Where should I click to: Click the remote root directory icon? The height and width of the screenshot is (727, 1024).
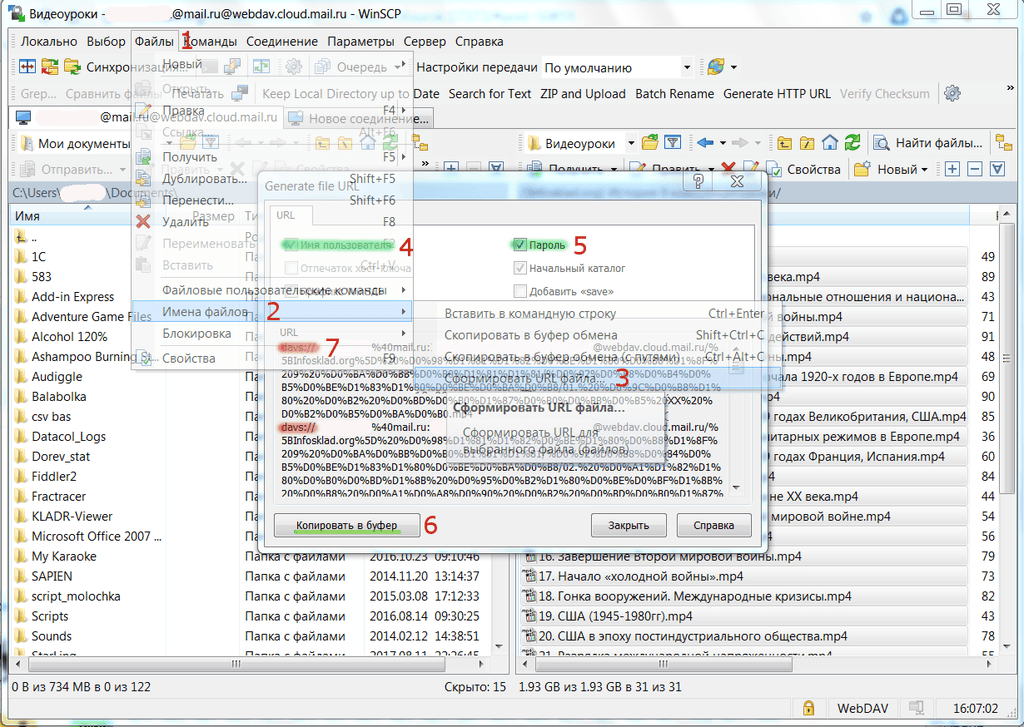pyautogui.click(x=807, y=142)
